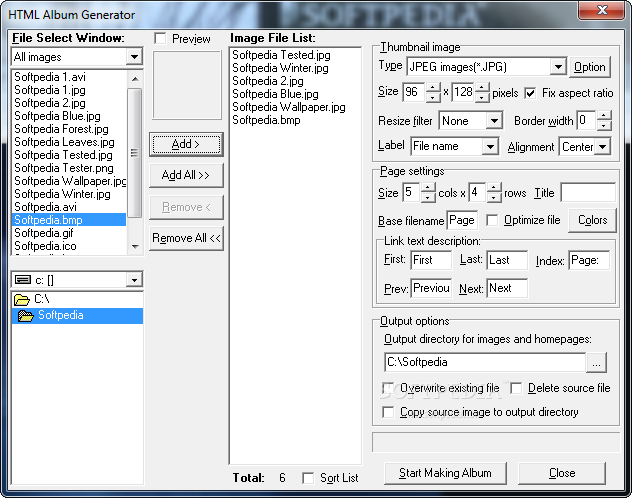Viewport: 632px width, 498px height.
Task: Click Start Making Album
Action: pyautogui.click(x=445, y=473)
